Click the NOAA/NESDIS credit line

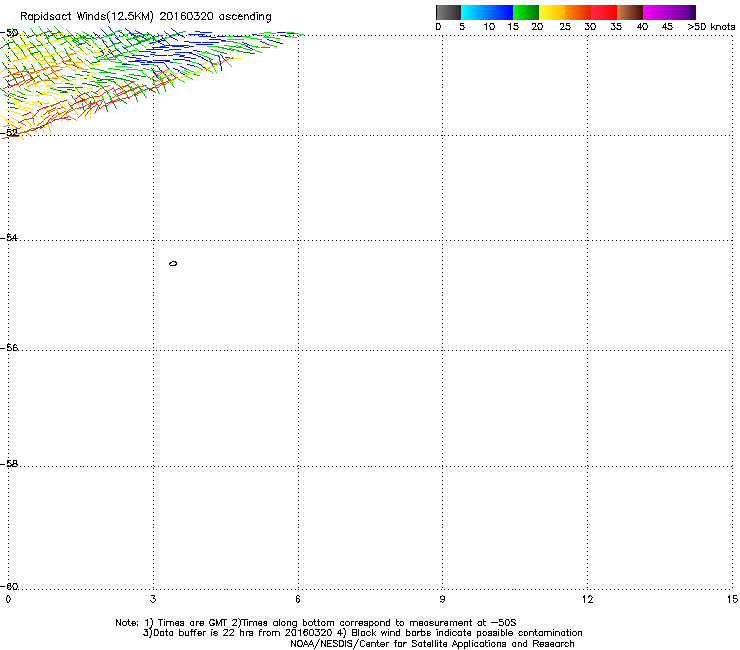tap(432, 644)
